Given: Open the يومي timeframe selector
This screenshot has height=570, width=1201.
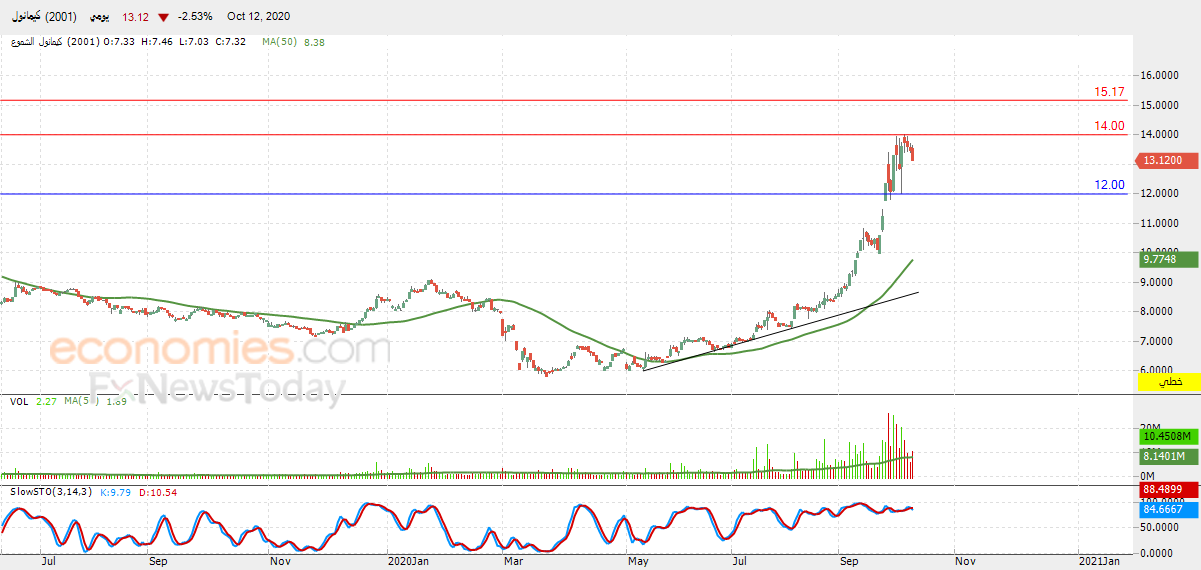Looking at the screenshot, I should point(99,17).
